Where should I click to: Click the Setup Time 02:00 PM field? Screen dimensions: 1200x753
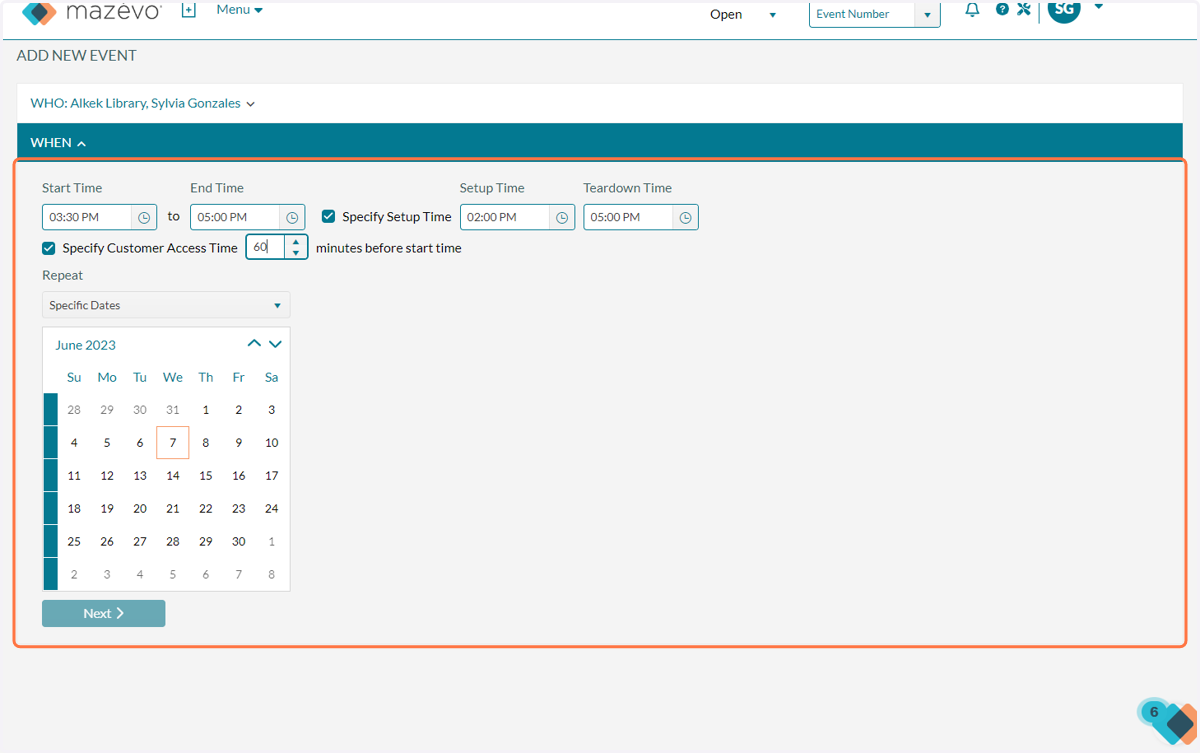tap(505, 217)
